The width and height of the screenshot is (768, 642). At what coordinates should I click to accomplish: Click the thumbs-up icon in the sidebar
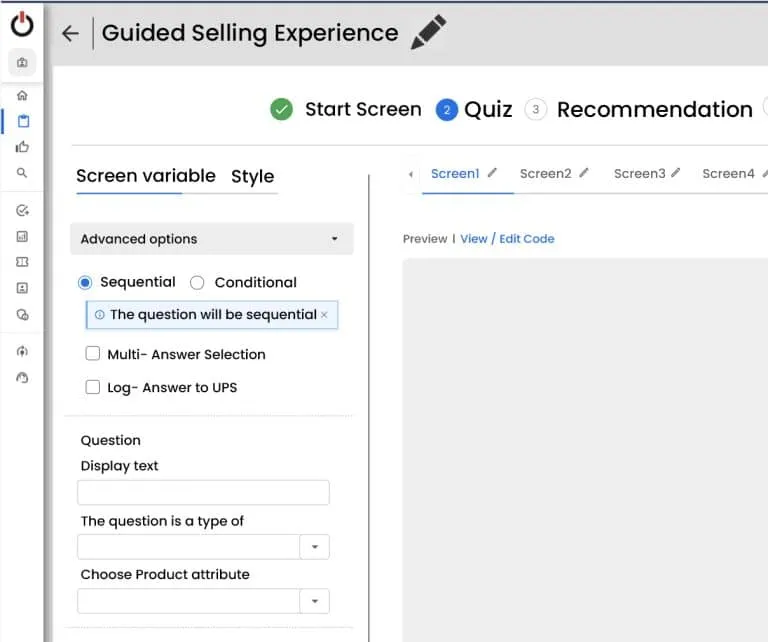(x=22, y=147)
